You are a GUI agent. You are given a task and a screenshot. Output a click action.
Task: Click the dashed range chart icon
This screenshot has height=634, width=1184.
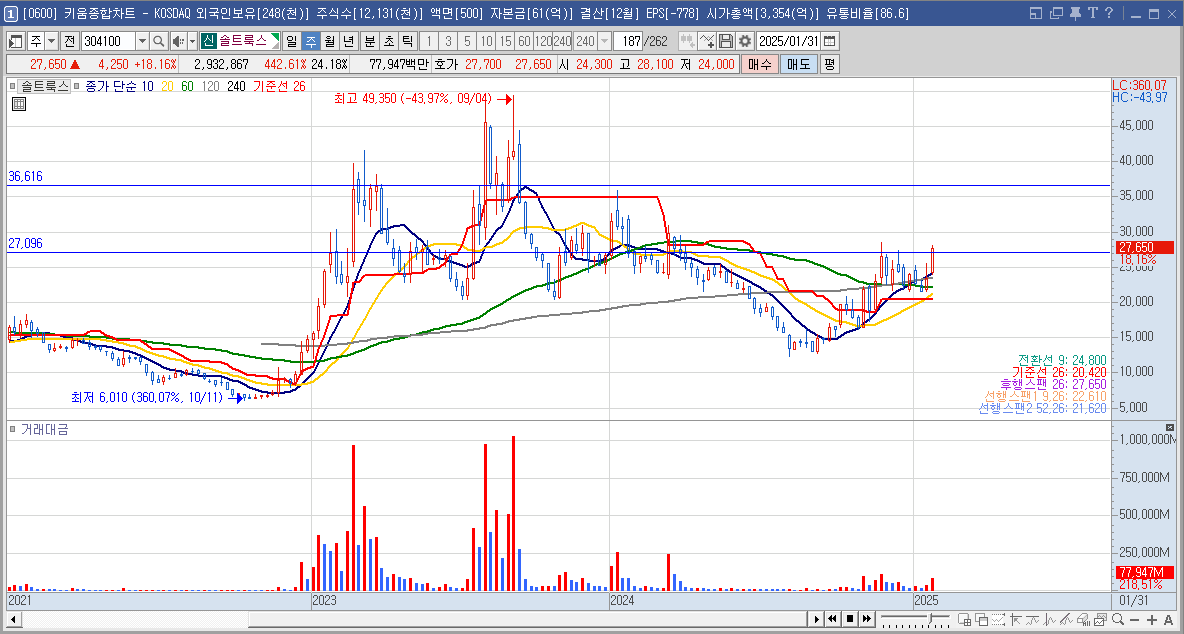click(x=998, y=619)
